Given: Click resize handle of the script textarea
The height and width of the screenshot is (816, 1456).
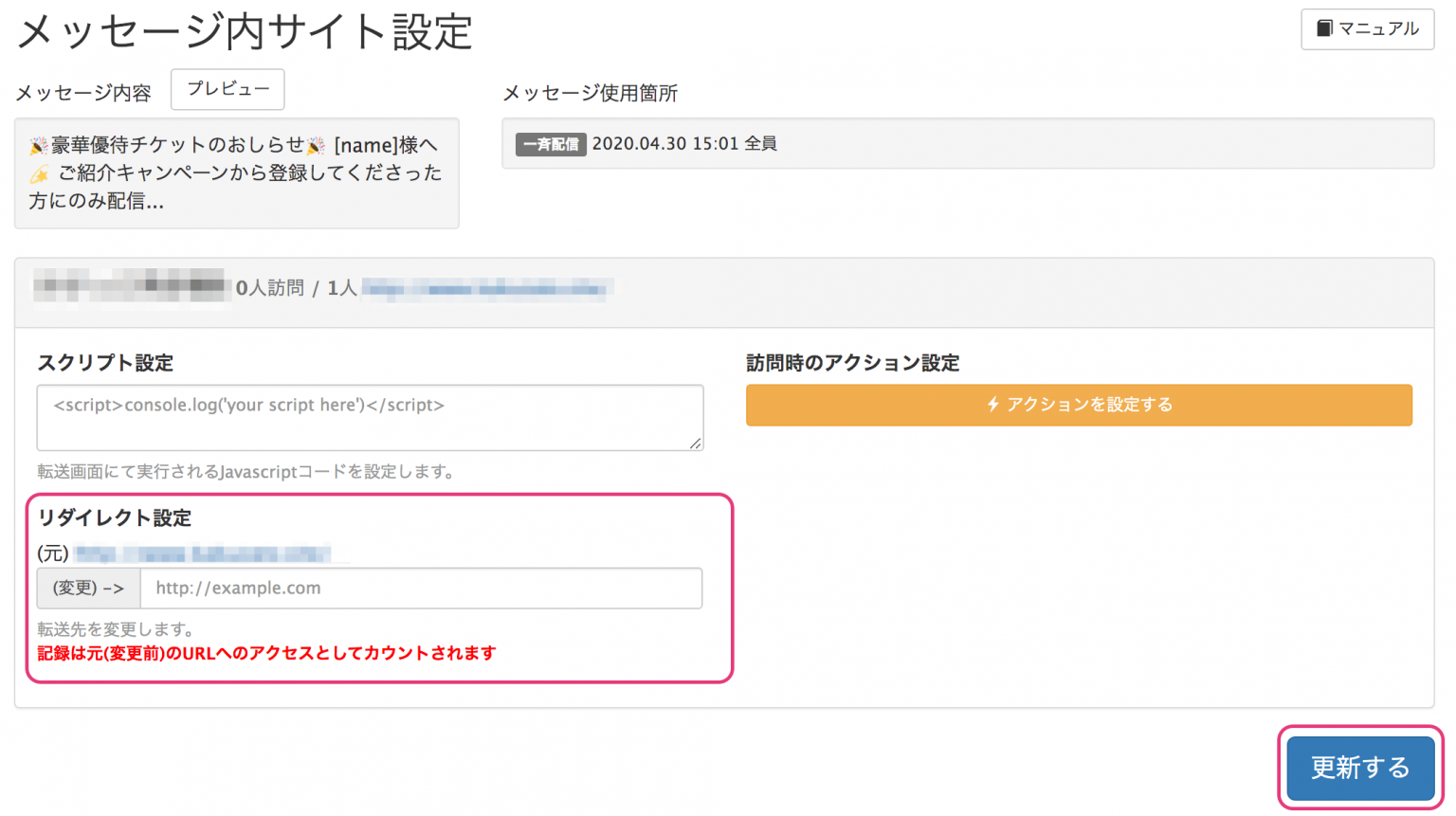Looking at the screenshot, I should (695, 443).
